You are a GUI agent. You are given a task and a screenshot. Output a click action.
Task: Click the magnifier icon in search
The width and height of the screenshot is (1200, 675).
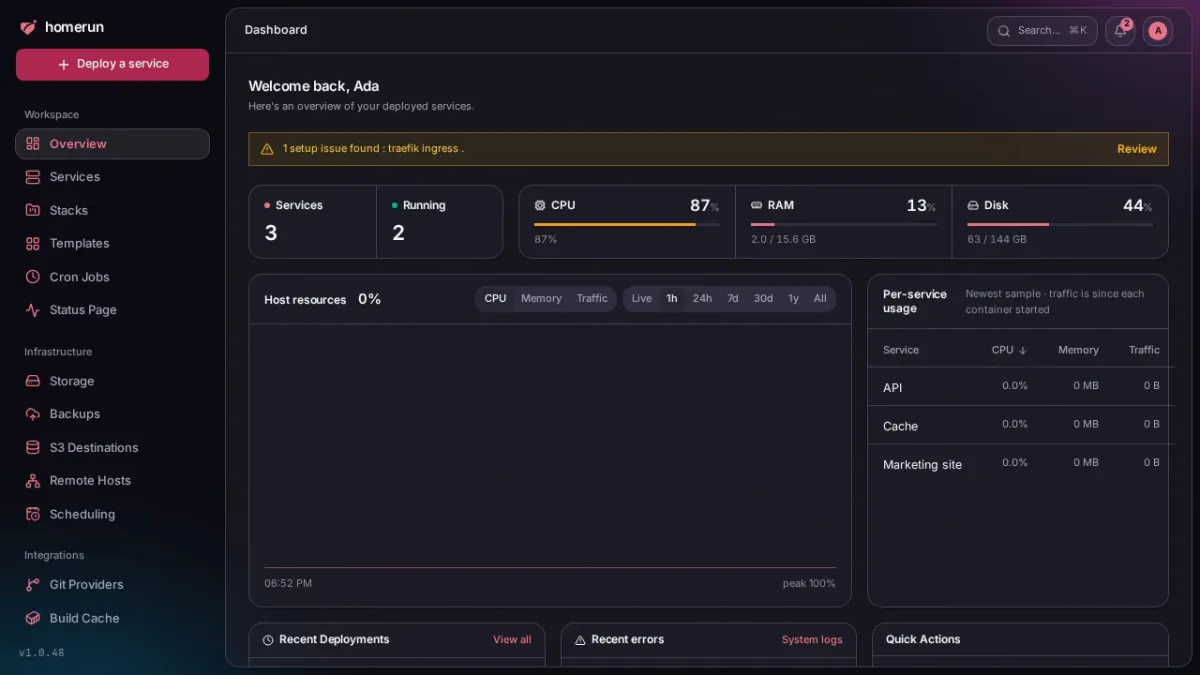pos(1004,31)
